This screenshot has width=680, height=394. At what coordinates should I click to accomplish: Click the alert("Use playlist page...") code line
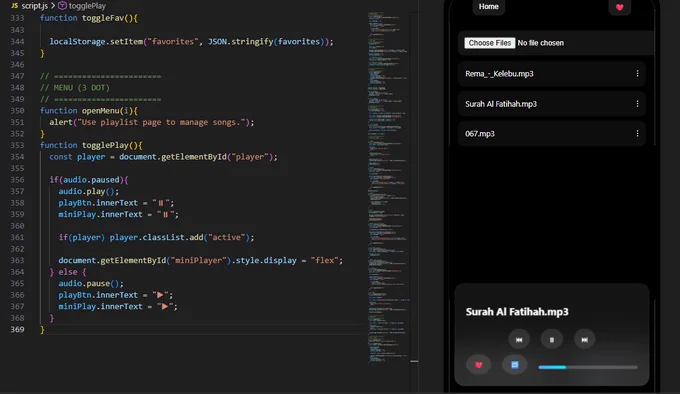(151, 122)
